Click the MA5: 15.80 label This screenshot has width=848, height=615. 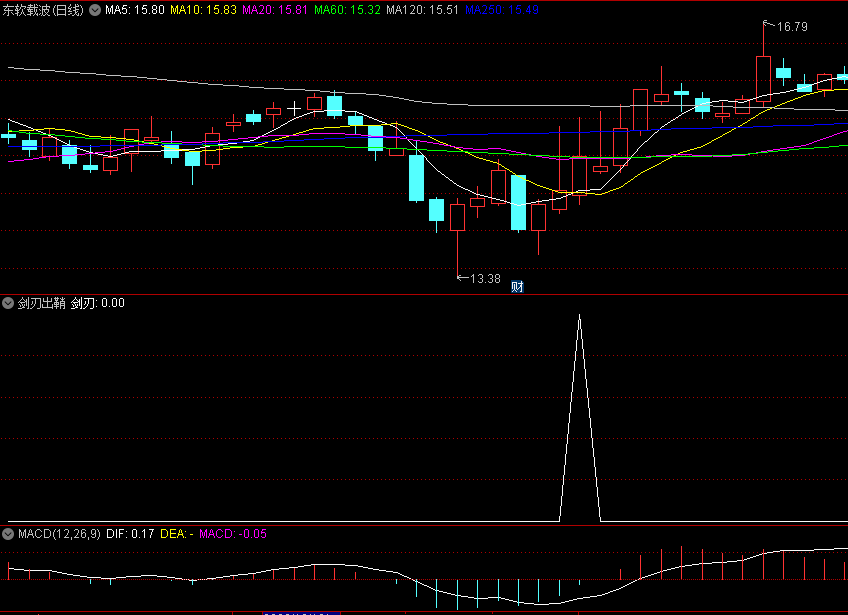(x=135, y=10)
